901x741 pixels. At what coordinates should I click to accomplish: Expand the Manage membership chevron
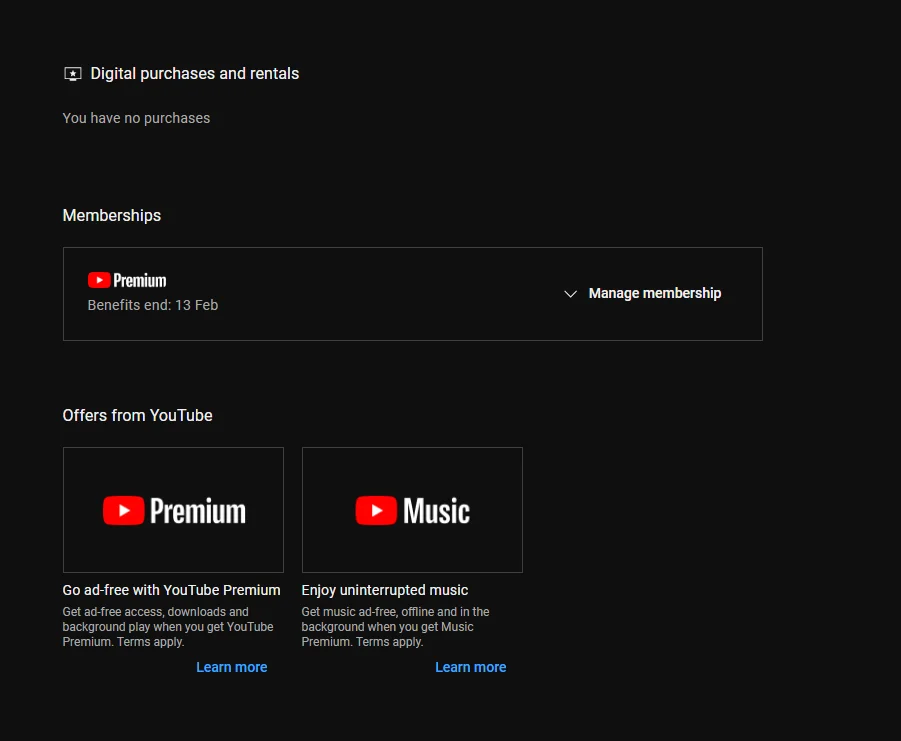[x=570, y=294]
